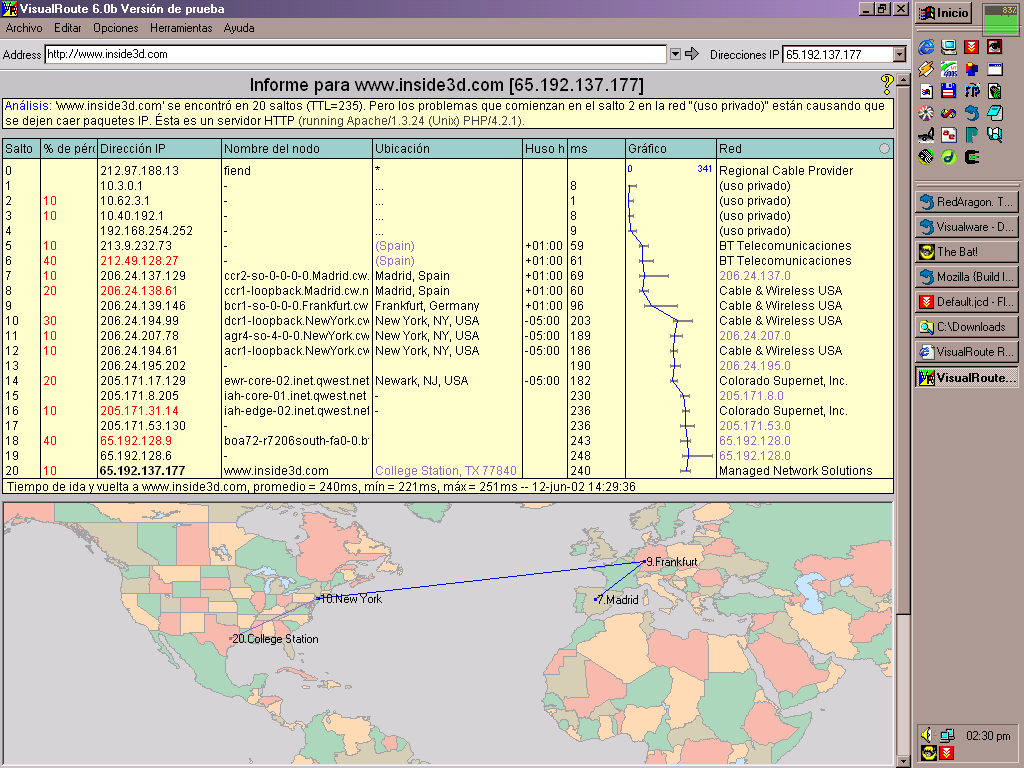Click the Ubicación column header
Screen dimensions: 1024x768
[x=447, y=149]
